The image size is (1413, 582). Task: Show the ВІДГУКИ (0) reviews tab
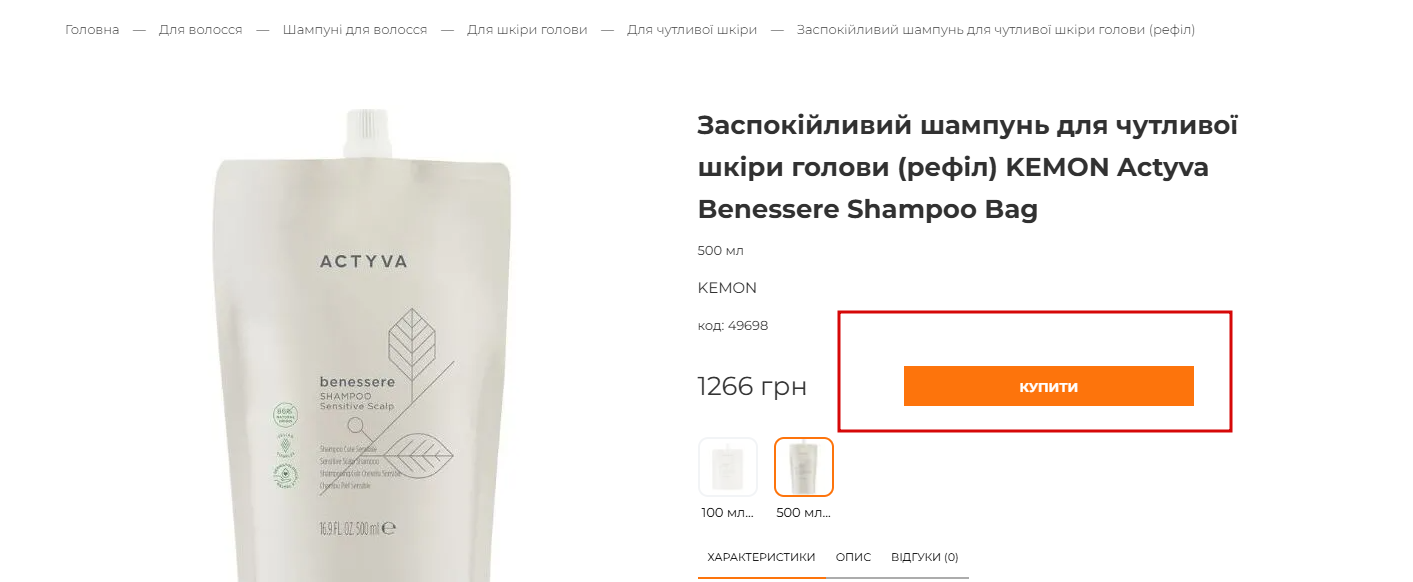coord(925,557)
